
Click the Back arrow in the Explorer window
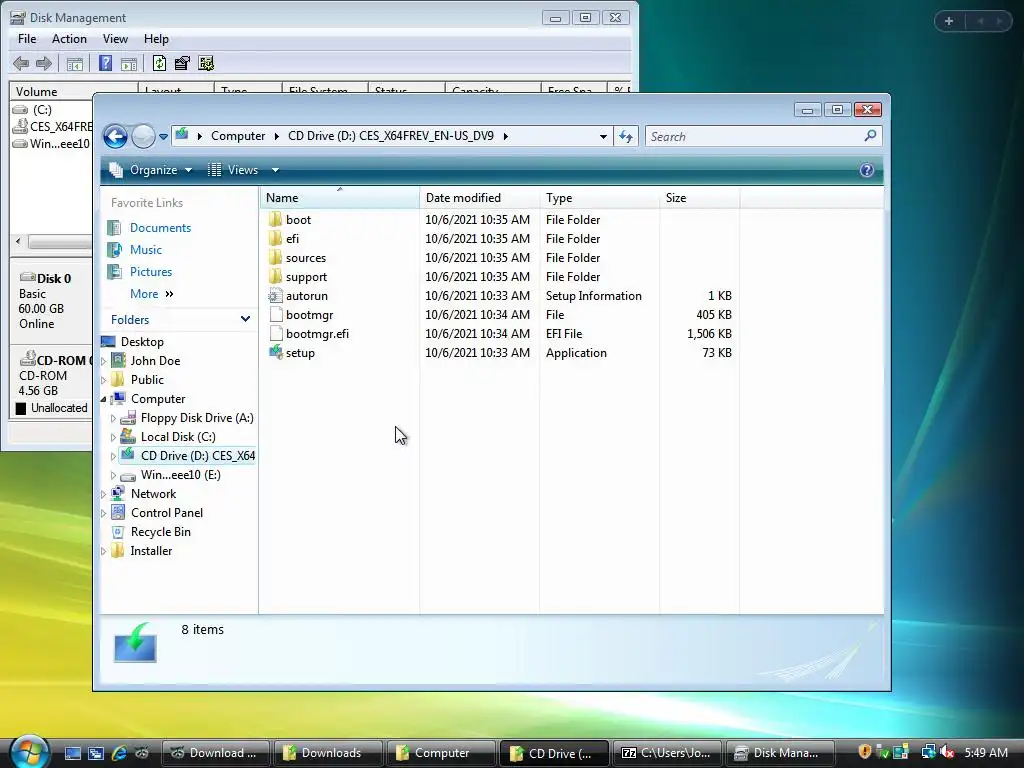(x=116, y=136)
